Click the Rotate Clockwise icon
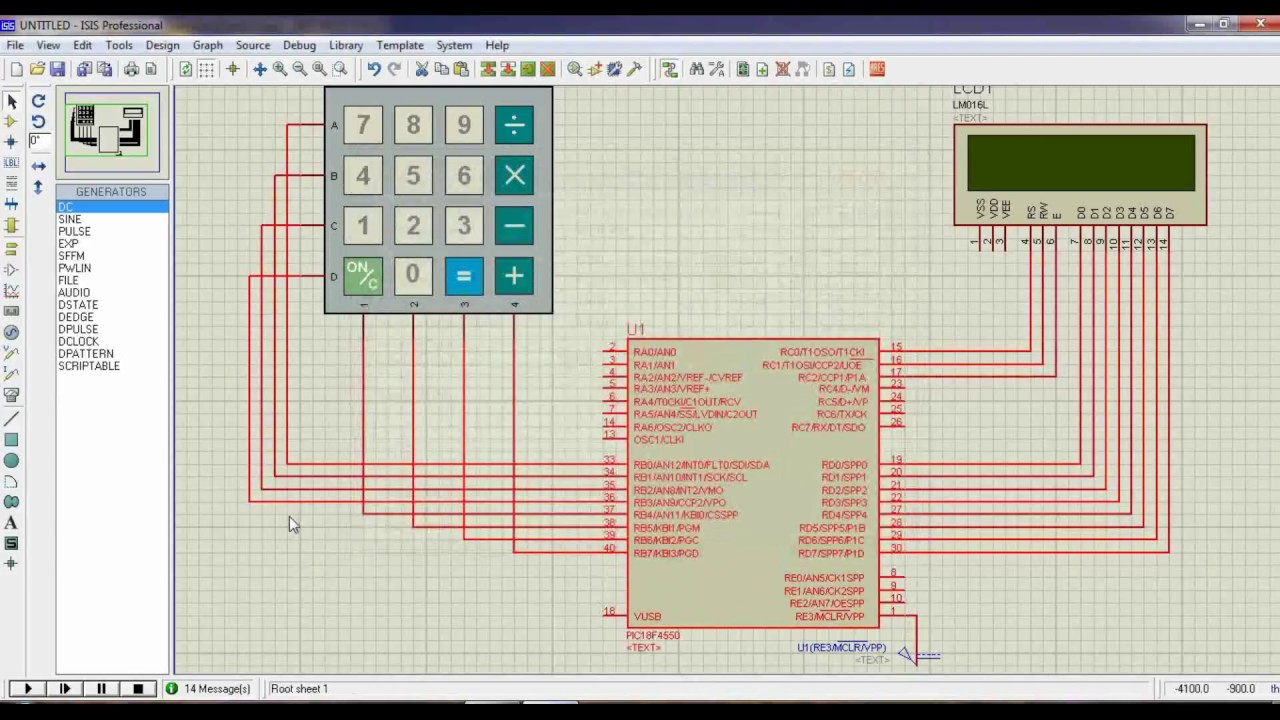 [38, 101]
